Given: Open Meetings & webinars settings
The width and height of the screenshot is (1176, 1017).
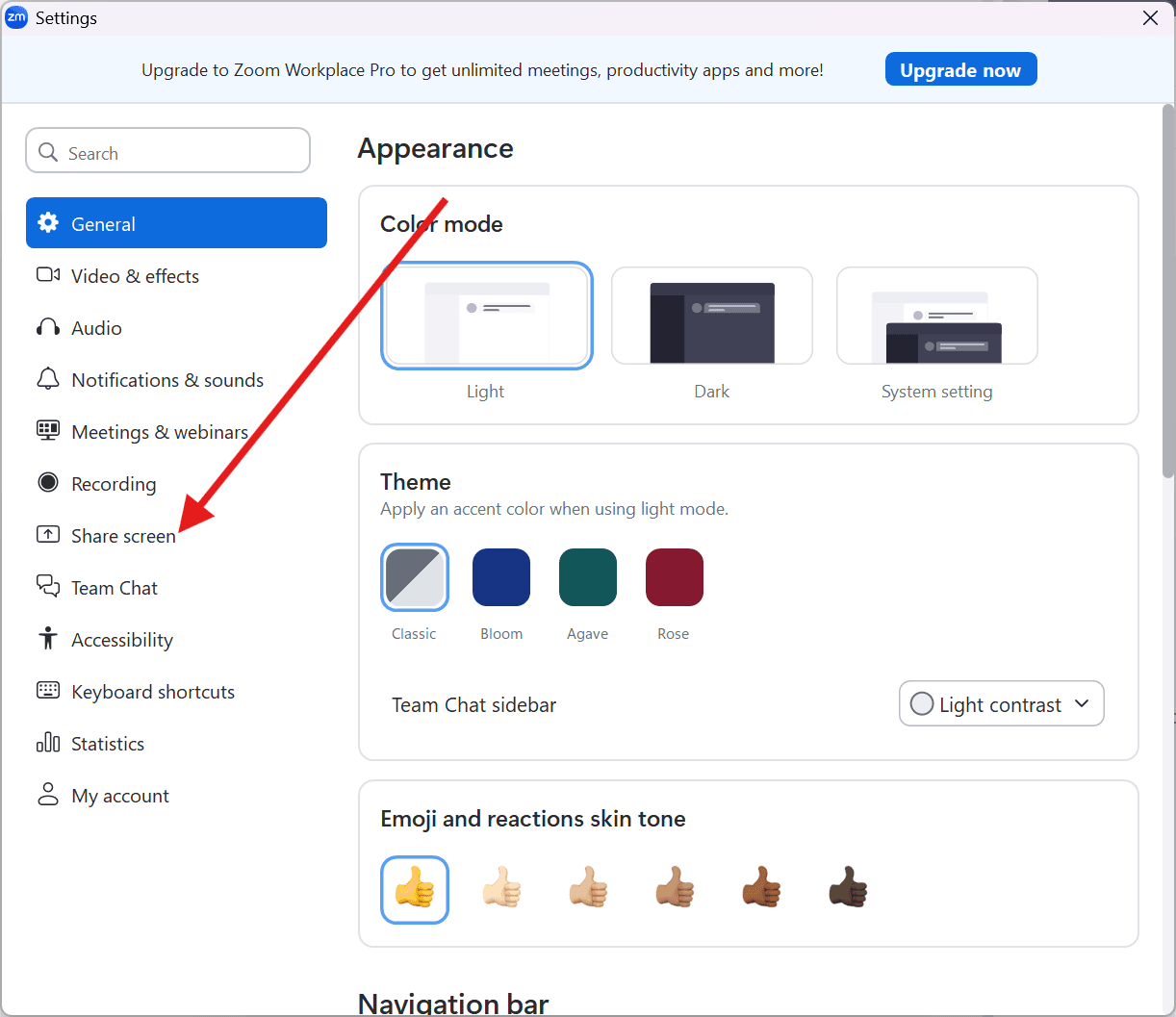Looking at the screenshot, I should 159,432.
